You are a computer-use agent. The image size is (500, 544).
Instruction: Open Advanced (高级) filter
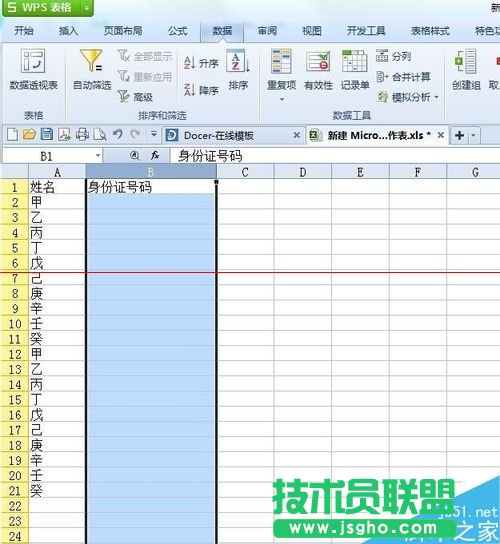pos(135,97)
